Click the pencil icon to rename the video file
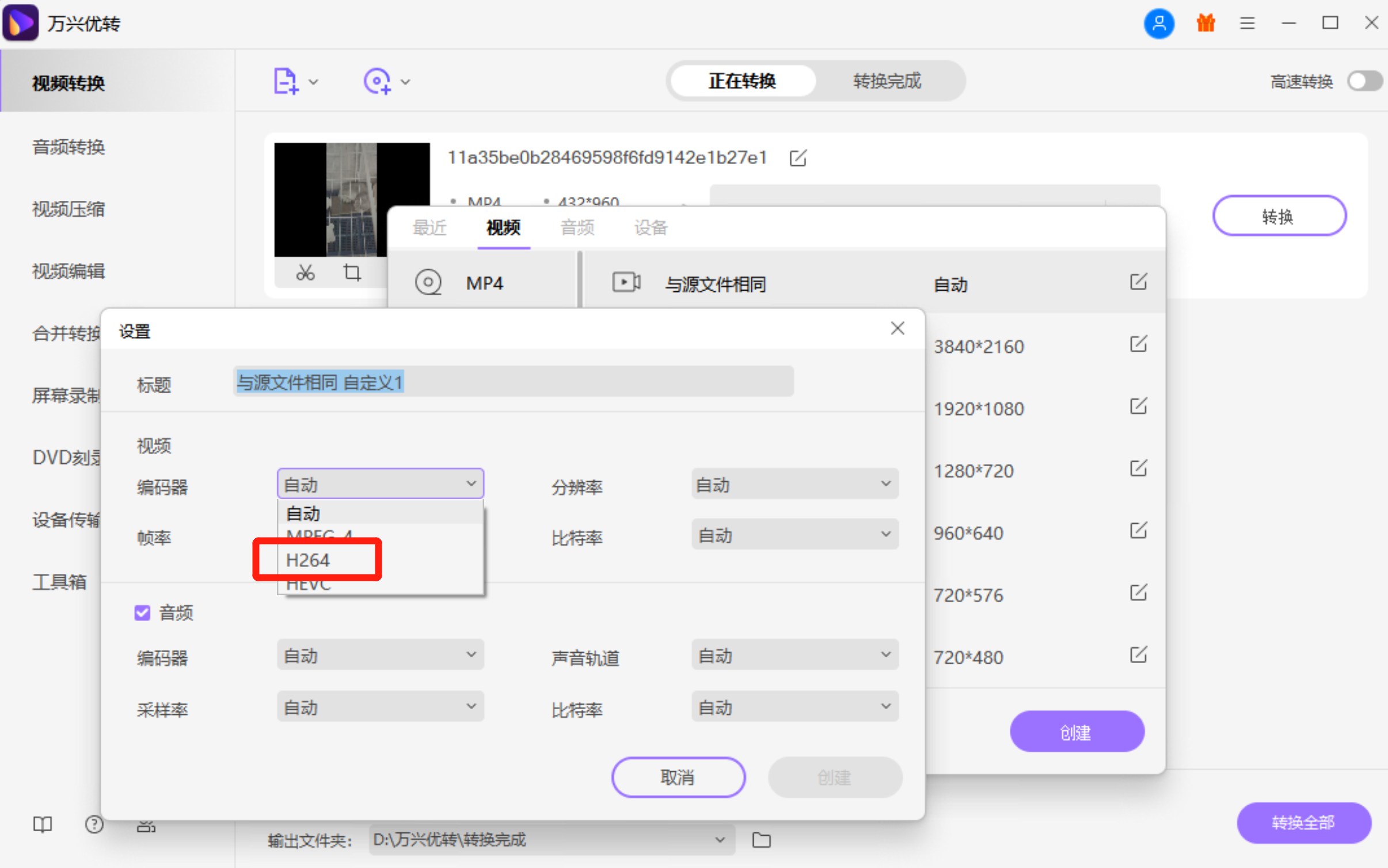 [797, 158]
